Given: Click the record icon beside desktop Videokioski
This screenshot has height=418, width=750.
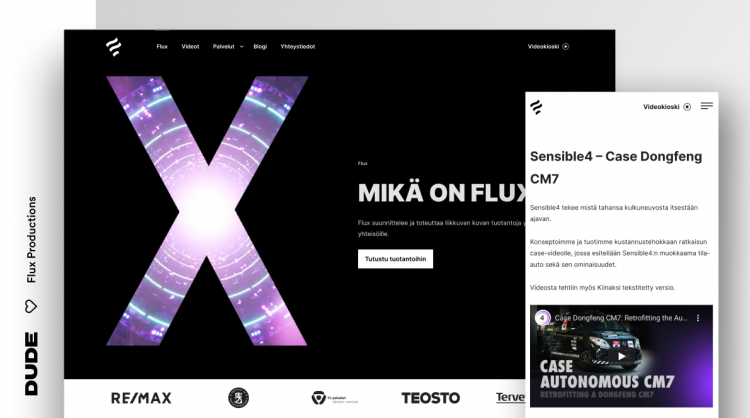Looking at the screenshot, I should point(565,46).
